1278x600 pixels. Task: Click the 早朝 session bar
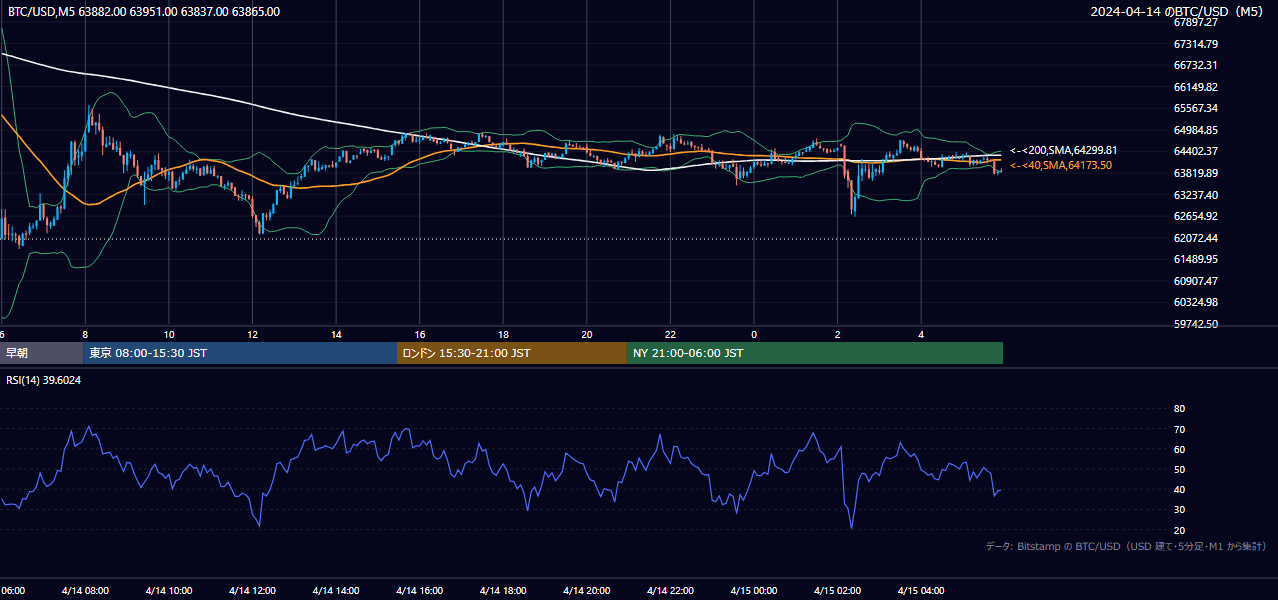(41, 353)
